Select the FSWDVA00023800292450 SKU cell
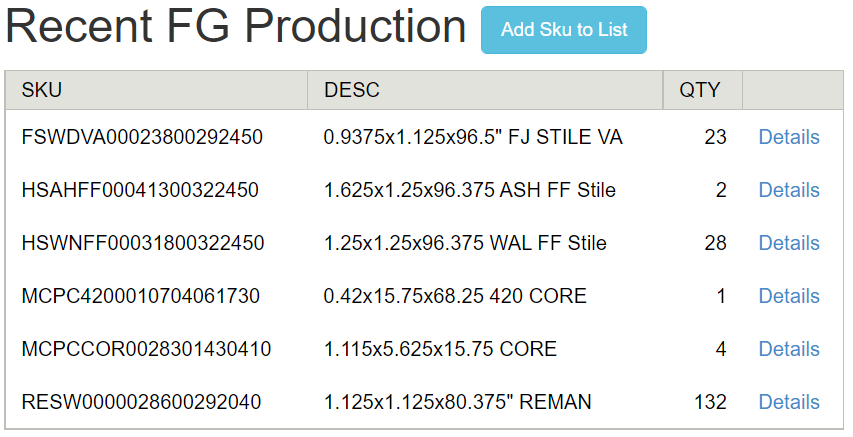The height and width of the screenshot is (437, 853). click(142, 137)
